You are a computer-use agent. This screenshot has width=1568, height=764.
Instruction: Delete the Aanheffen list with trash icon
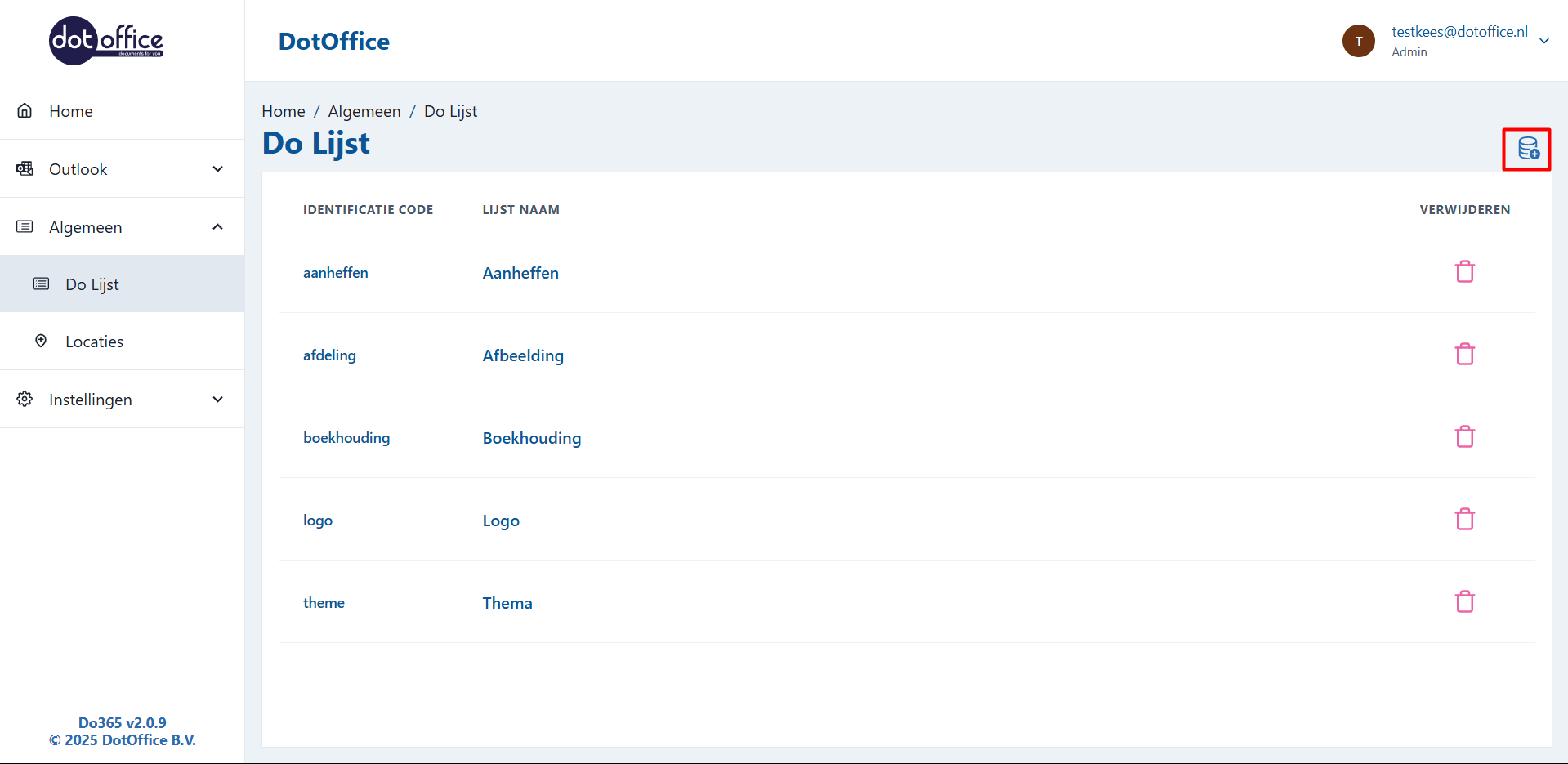tap(1464, 271)
